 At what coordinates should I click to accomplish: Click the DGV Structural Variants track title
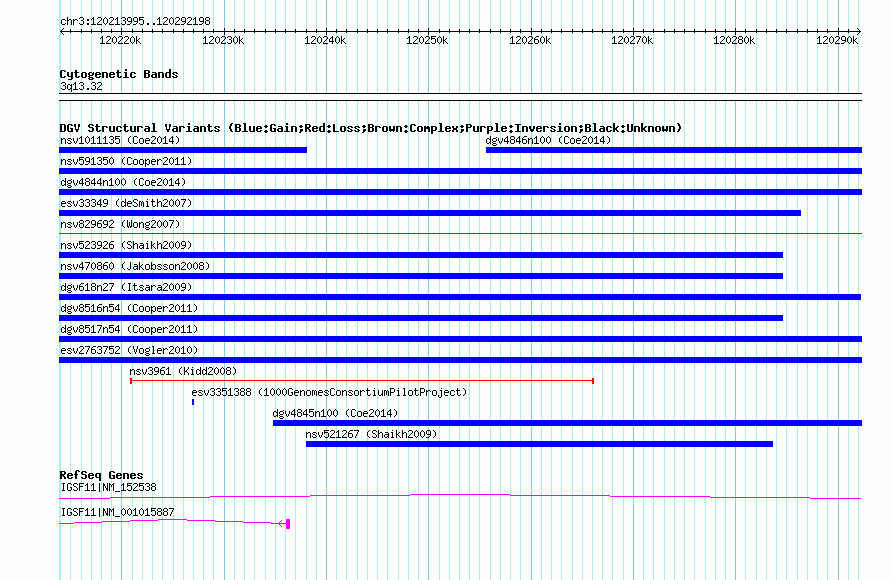tap(371, 128)
